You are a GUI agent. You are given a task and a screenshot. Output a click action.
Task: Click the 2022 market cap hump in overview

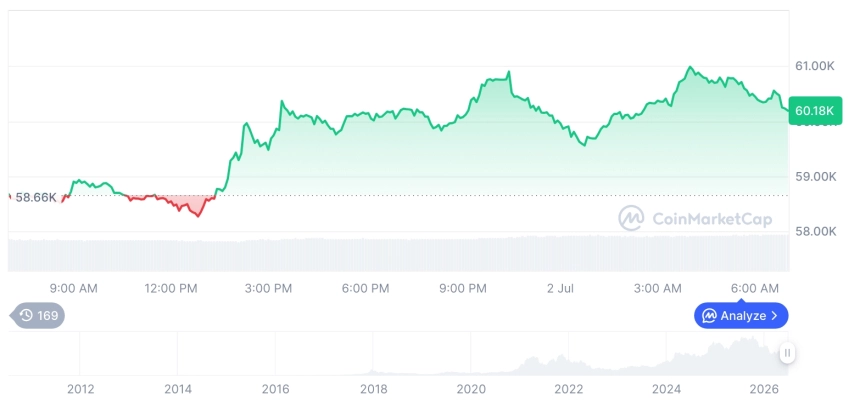tap(546, 364)
